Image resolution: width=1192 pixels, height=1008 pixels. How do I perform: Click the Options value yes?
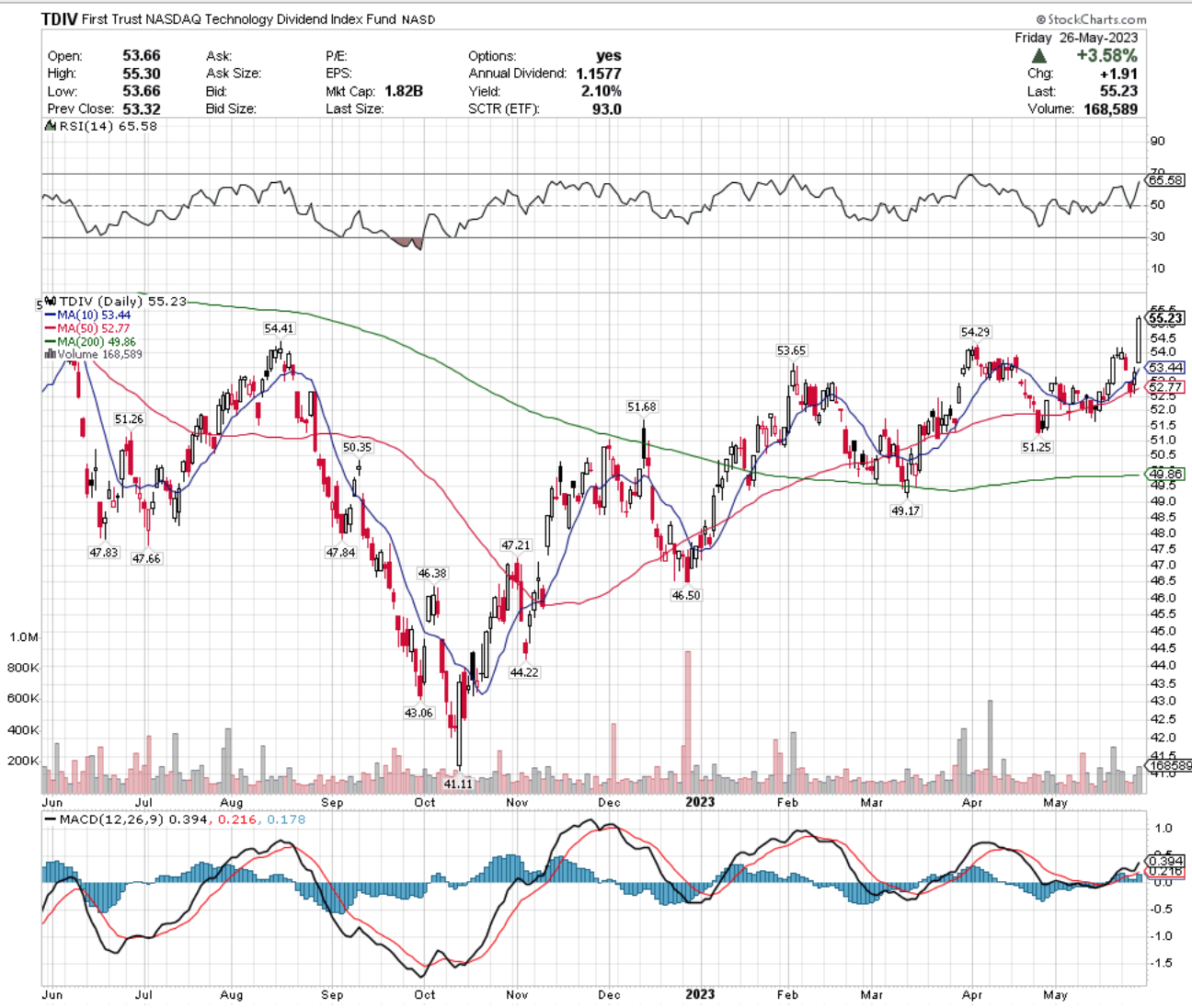pos(608,56)
